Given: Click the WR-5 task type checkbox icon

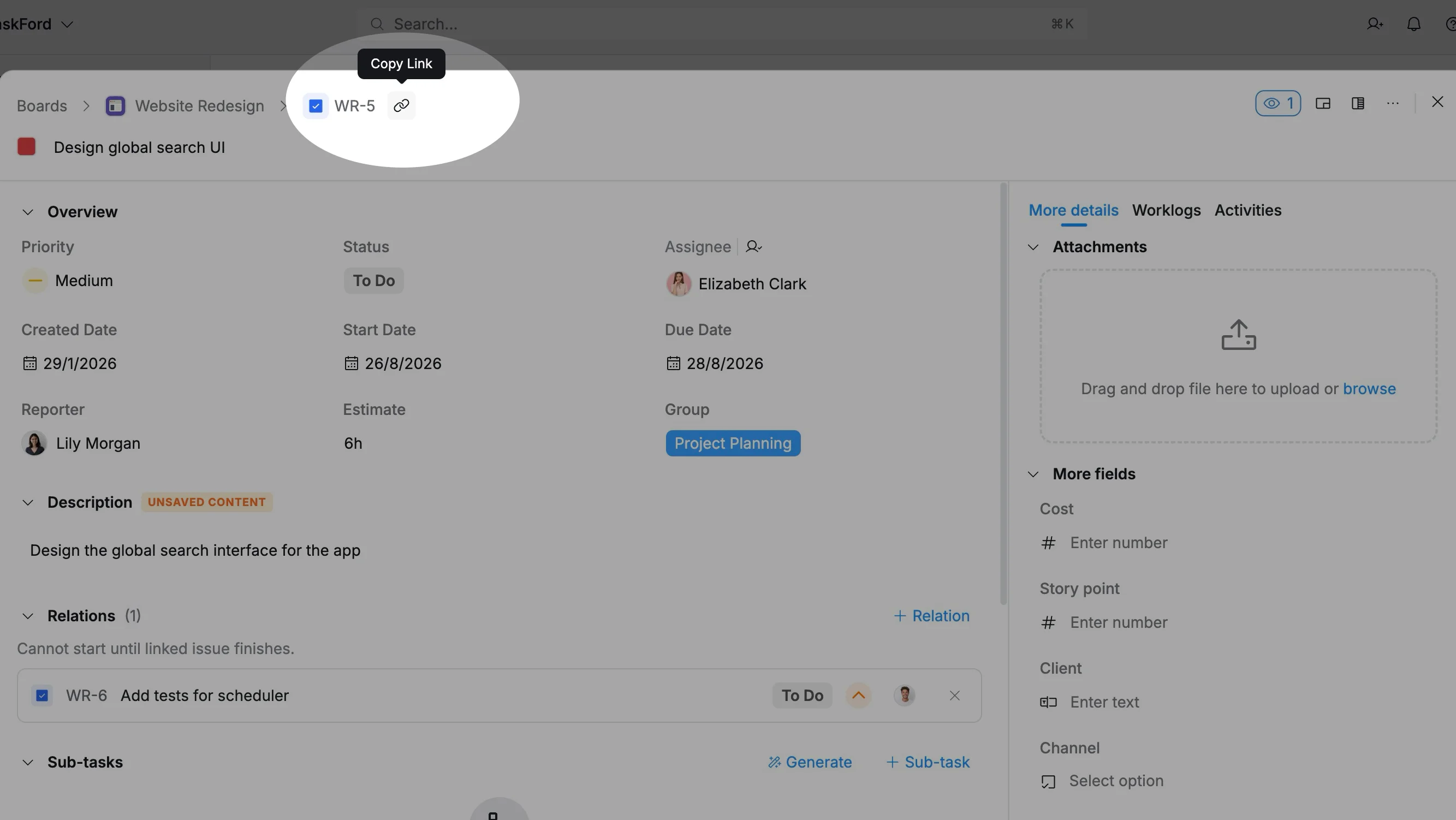Looking at the screenshot, I should pyautogui.click(x=316, y=106).
